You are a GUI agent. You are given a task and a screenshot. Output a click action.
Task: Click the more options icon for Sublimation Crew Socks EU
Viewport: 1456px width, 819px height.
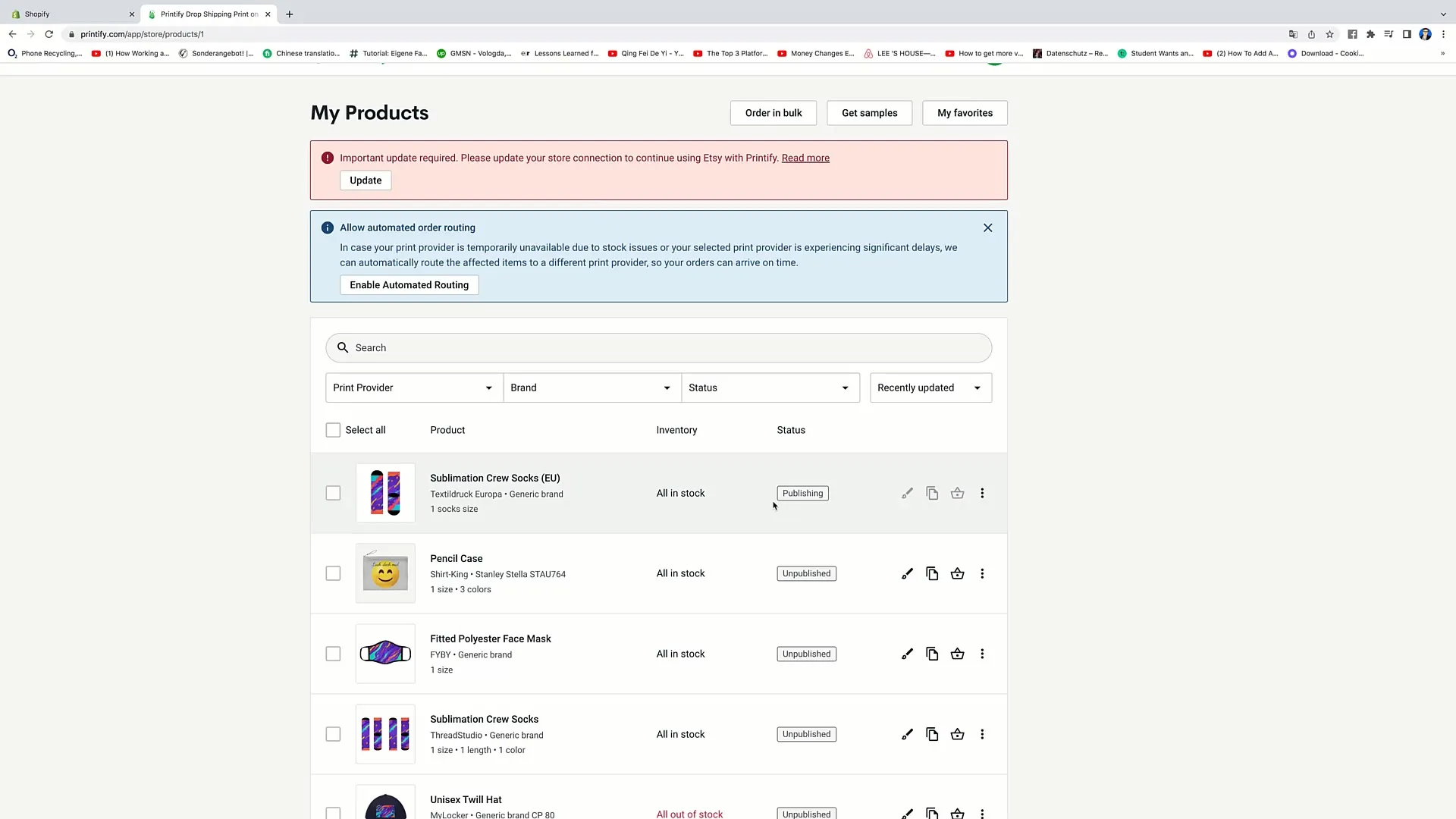982,492
